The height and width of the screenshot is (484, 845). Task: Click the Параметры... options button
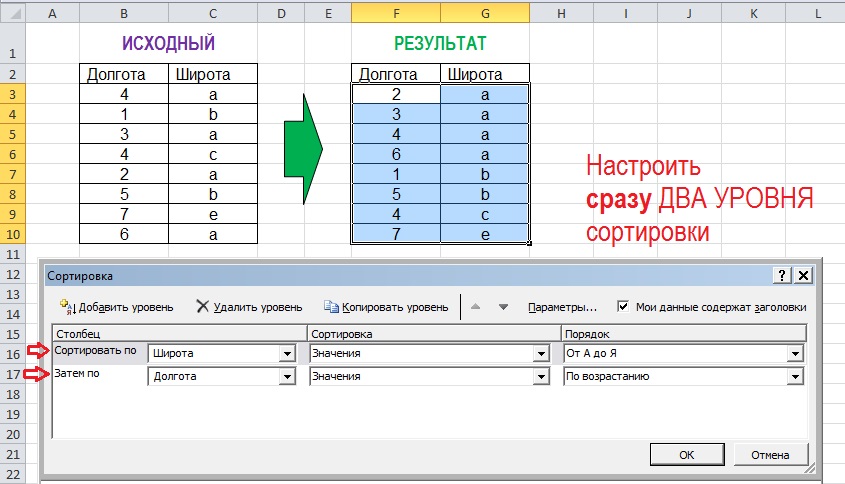click(x=562, y=307)
